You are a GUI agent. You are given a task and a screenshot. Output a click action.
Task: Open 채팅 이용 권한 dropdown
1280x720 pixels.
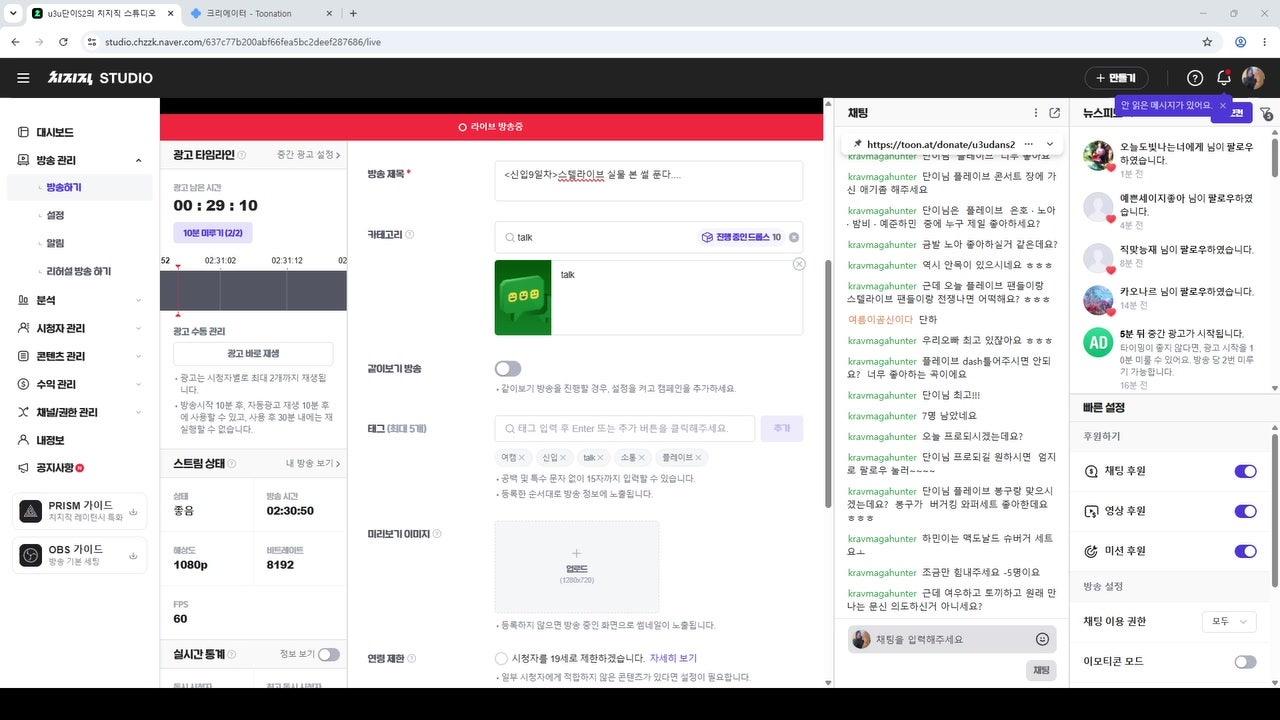click(1229, 621)
